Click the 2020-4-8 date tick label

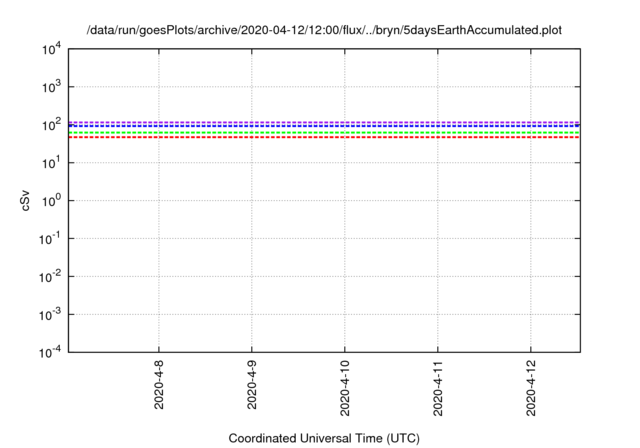[x=159, y=385]
